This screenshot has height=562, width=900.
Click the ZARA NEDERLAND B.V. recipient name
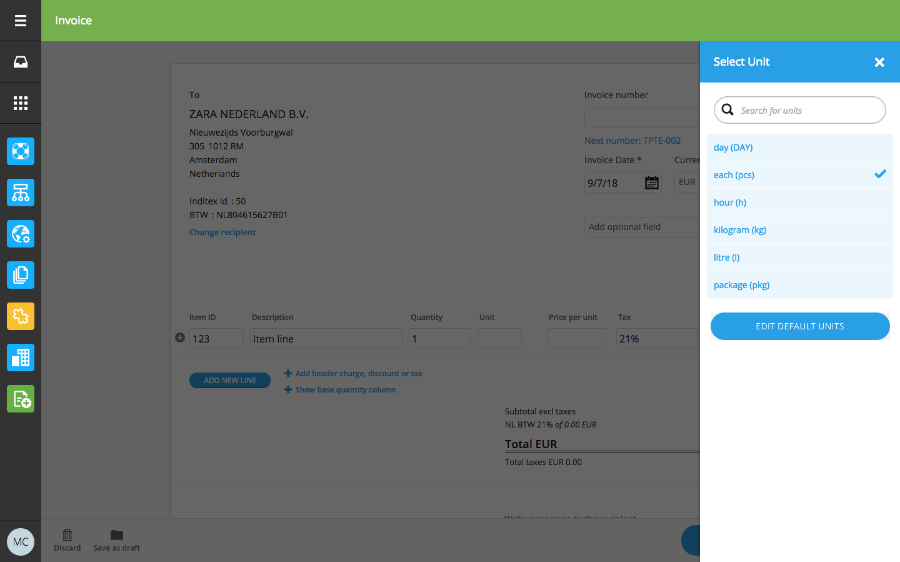pos(249,114)
